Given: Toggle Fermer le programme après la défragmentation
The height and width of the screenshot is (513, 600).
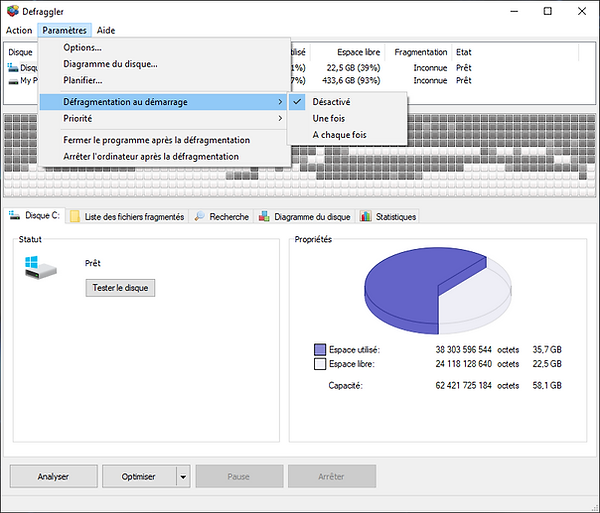Looking at the screenshot, I should coord(163,140).
